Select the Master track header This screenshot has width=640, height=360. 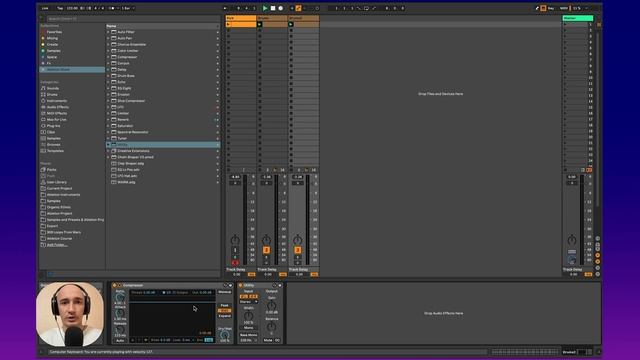(x=578, y=18)
